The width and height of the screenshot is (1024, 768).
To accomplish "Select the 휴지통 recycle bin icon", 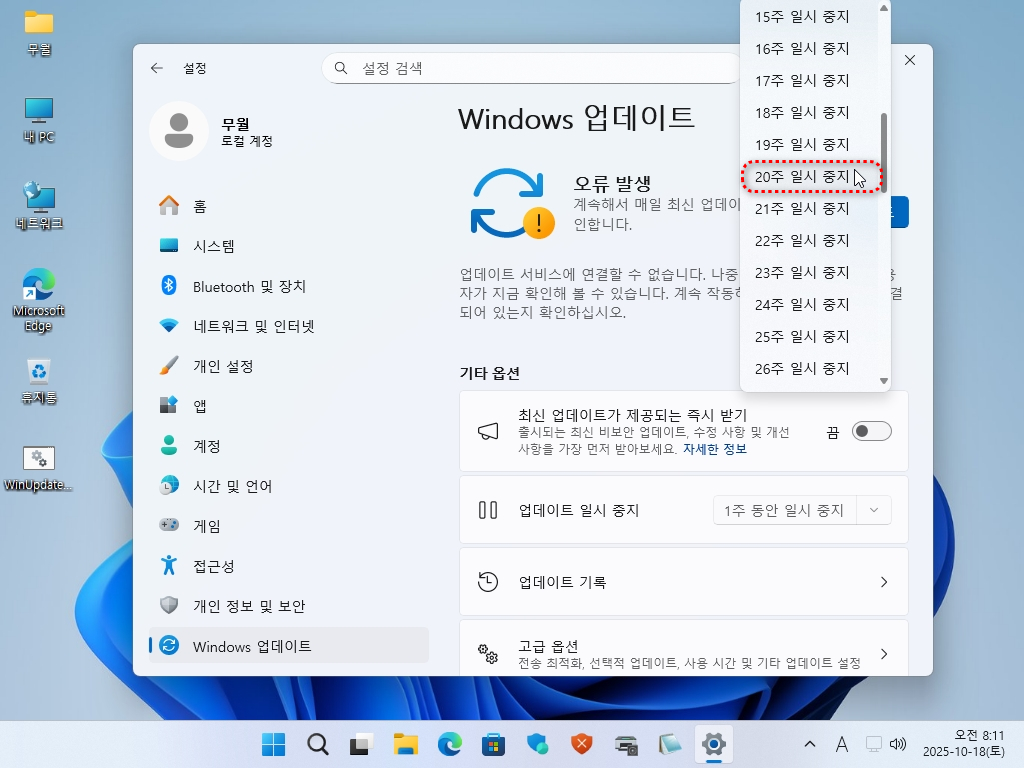I will tap(39, 381).
